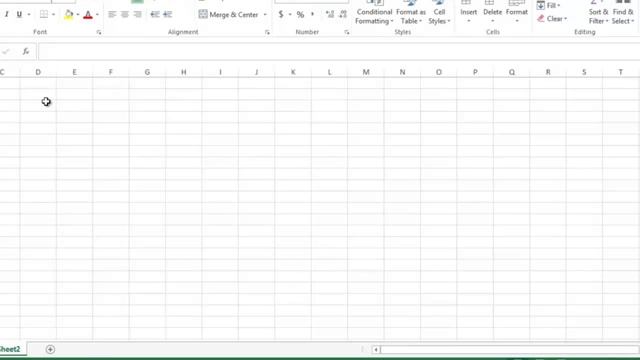Align text left
Screen dimensions: 640x360
[112, 15]
